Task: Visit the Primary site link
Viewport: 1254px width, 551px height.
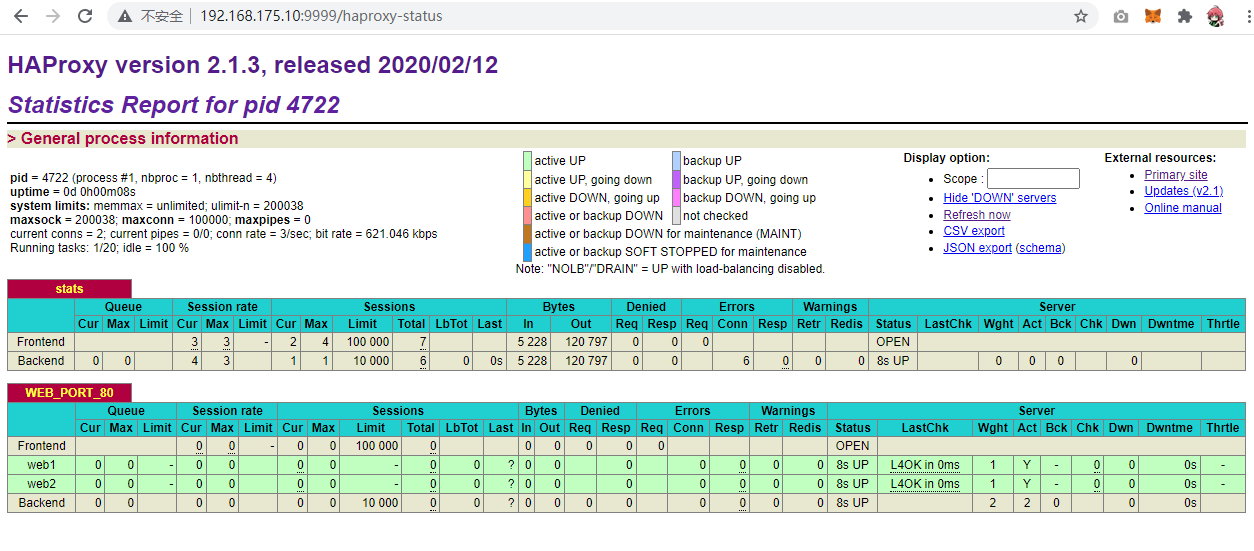Action: (1175, 175)
